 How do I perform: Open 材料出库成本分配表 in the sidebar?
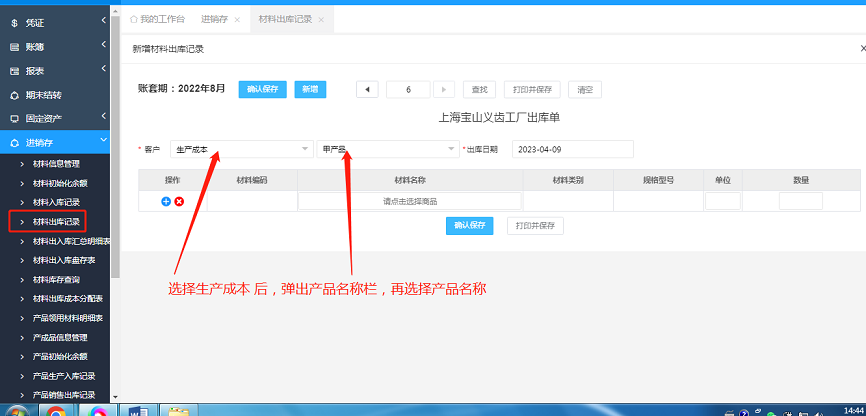67,299
